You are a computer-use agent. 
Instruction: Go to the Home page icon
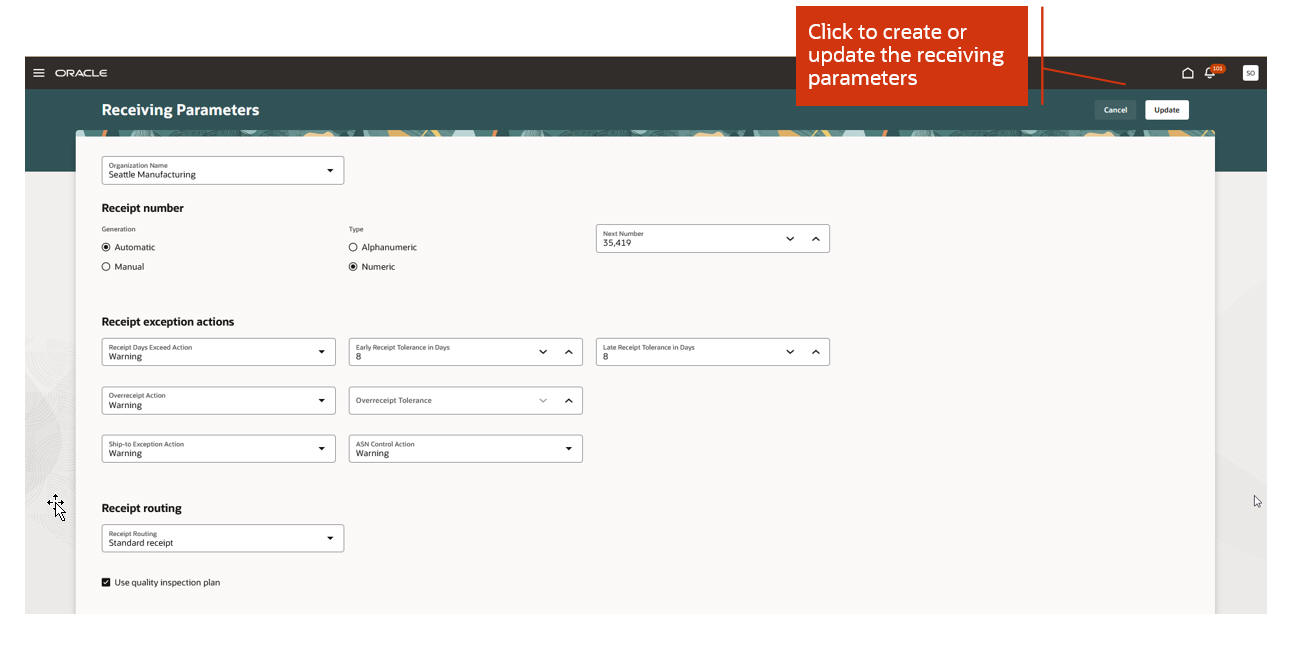(x=1188, y=73)
